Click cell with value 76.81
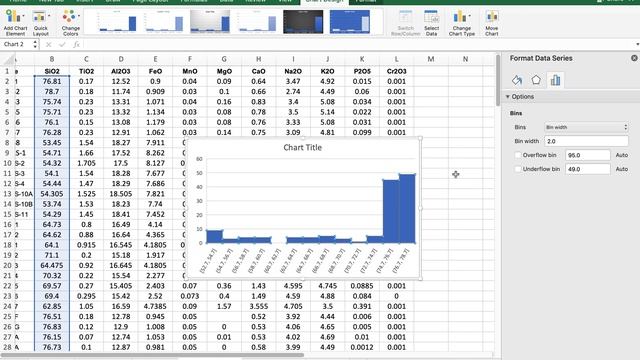Screen dimensions: 640x360 click(52, 81)
